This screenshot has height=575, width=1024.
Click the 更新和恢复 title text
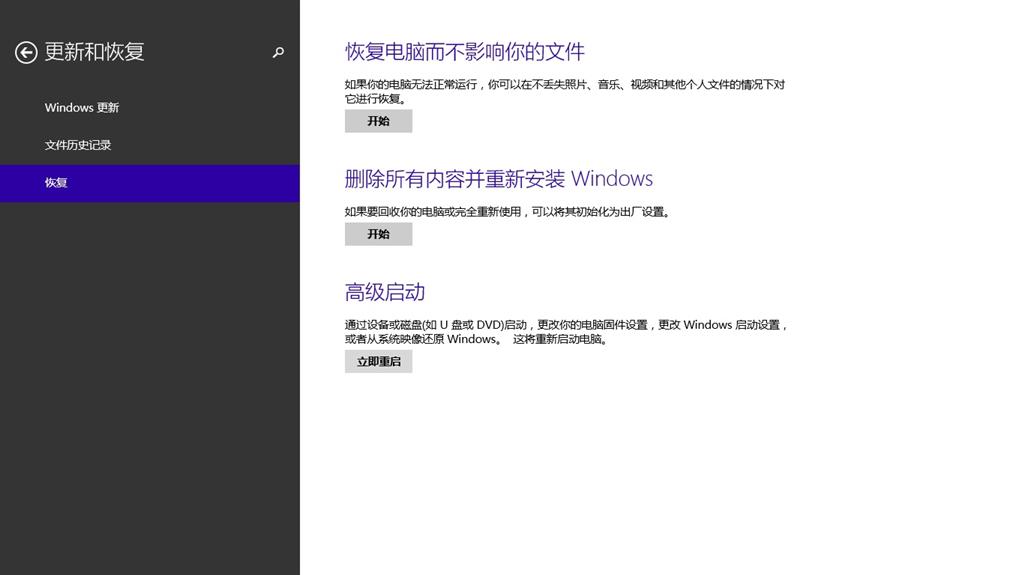(94, 52)
